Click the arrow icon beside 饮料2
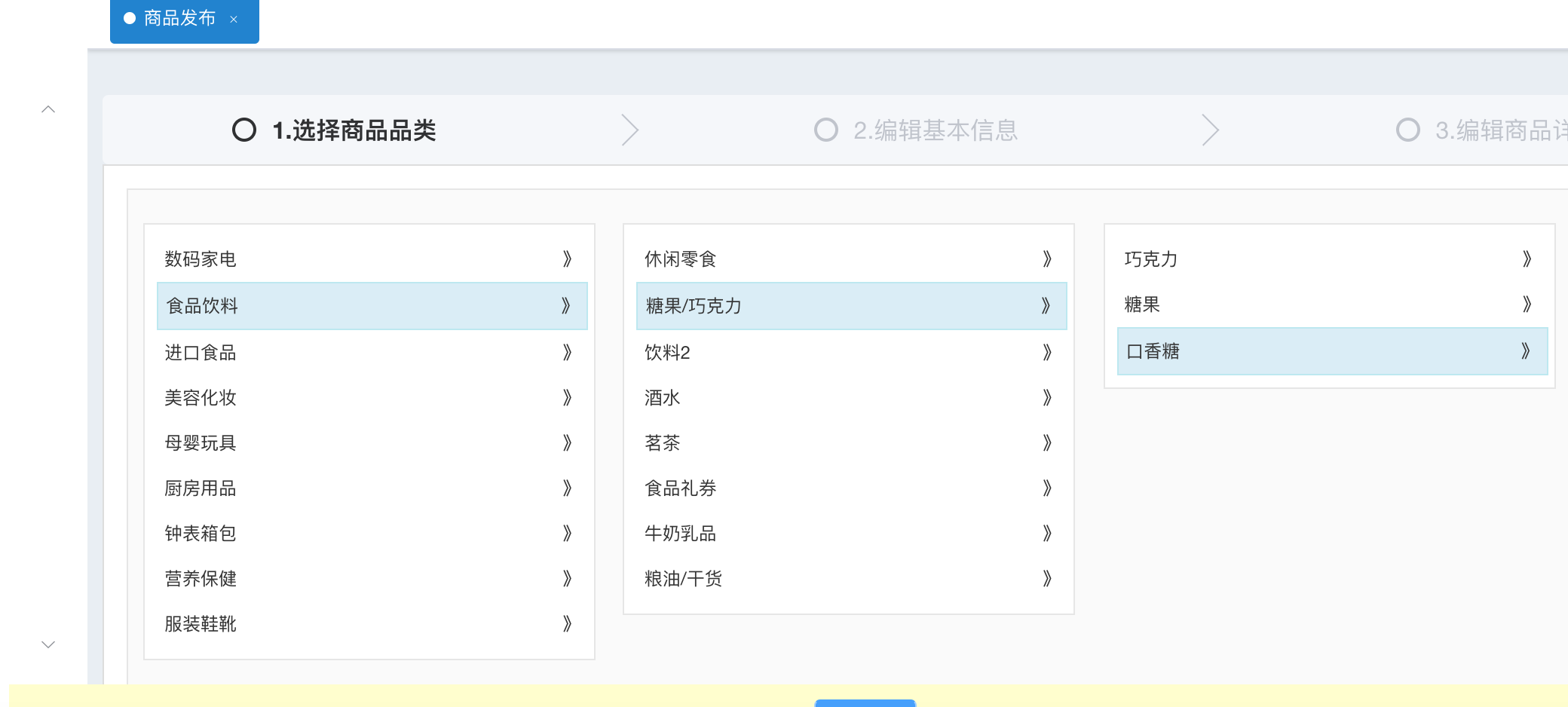1568x707 pixels. point(1046,353)
